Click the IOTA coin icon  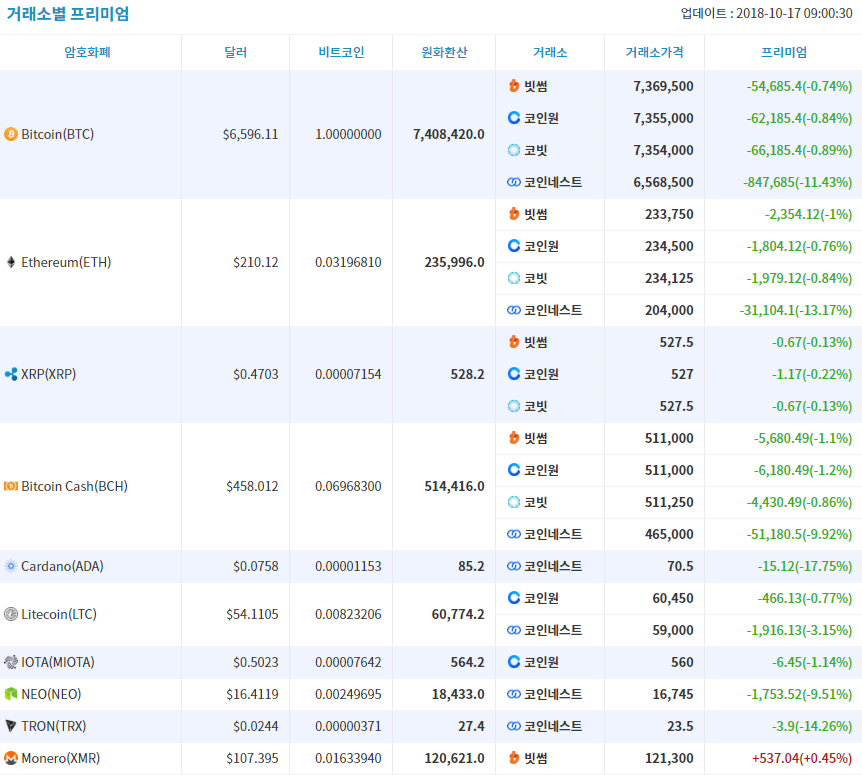(11, 662)
